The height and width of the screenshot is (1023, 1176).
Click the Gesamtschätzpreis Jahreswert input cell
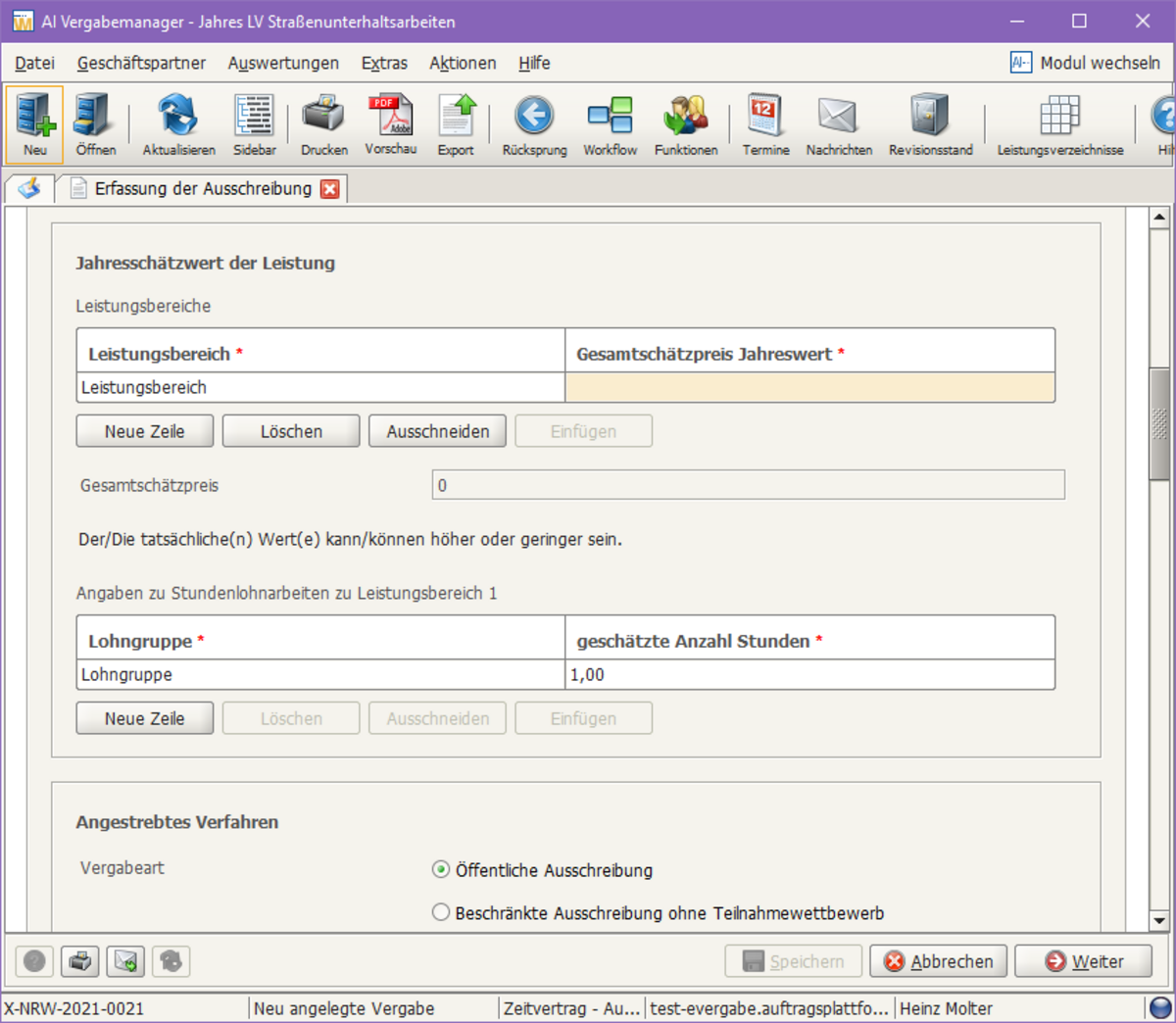pyautogui.click(x=809, y=388)
